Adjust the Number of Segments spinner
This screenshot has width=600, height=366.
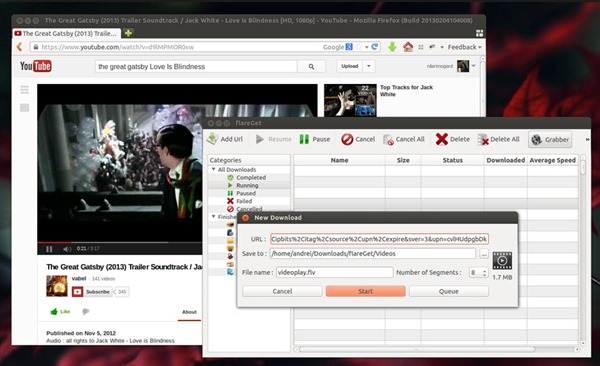tap(479, 273)
